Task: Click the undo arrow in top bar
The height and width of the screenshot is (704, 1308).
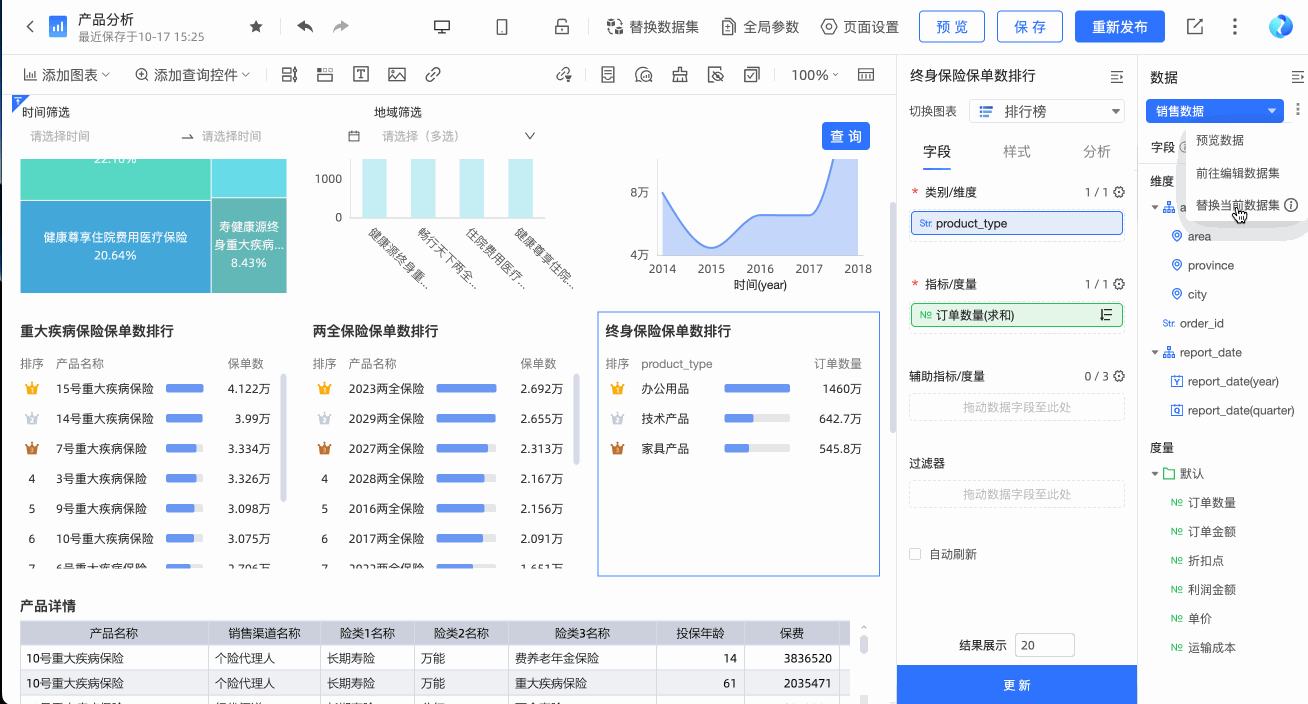Action: click(x=305, y=27)
